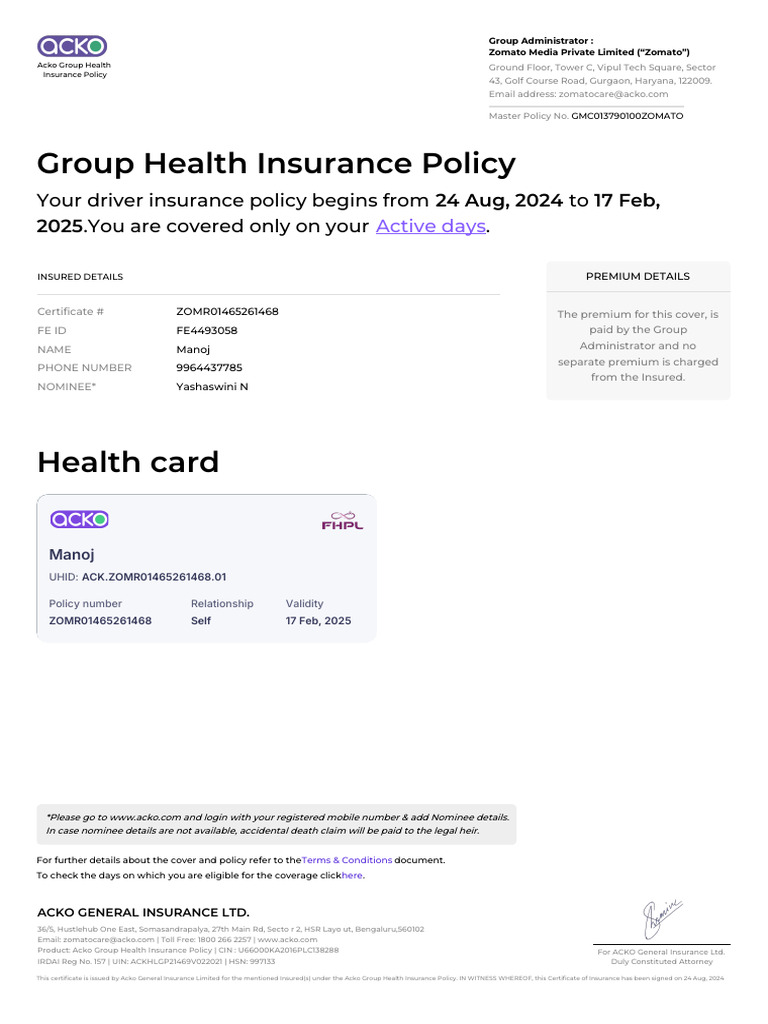Click the phone number 9964437785

click(x=209, y=367)
